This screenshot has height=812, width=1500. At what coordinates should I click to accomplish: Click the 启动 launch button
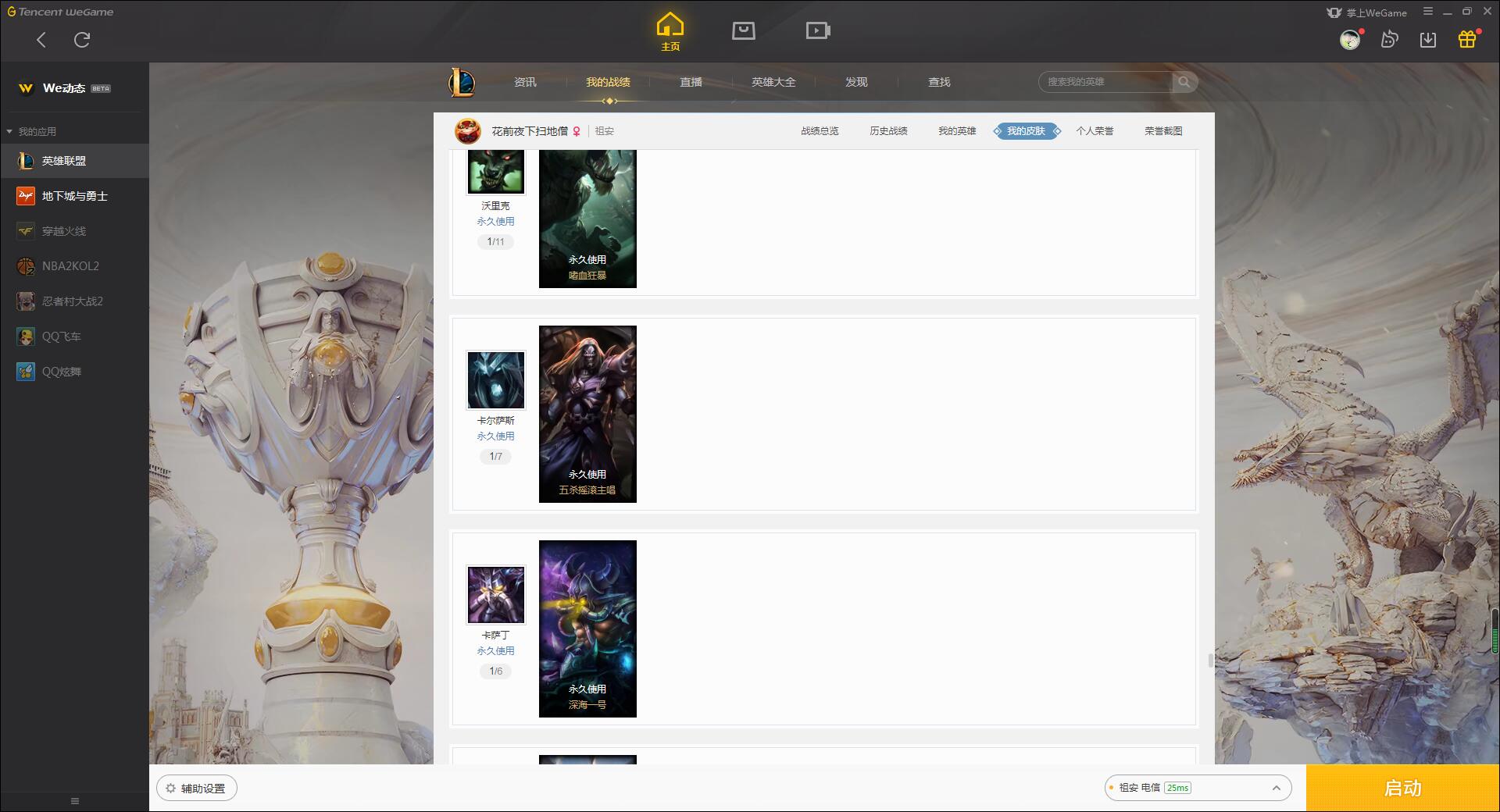pos(1403,788)
